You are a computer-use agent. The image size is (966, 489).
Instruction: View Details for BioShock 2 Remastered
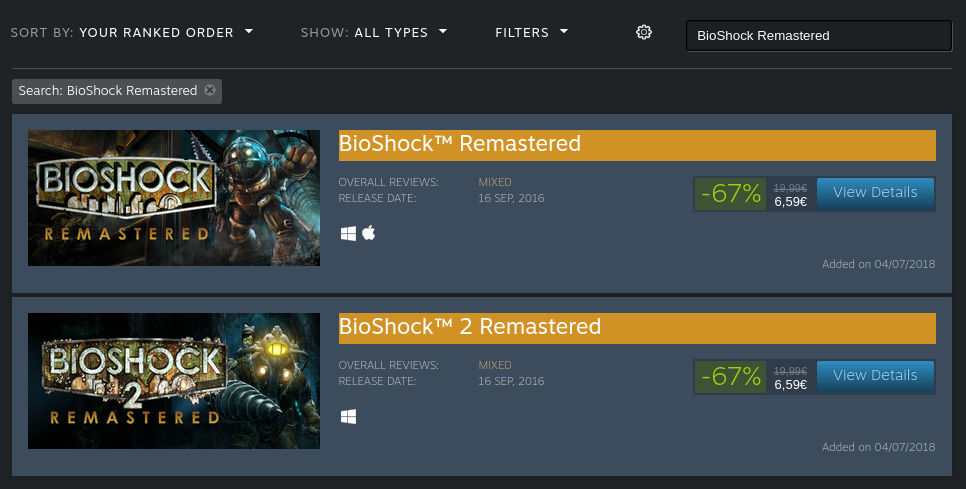click(x=875, y=376)
